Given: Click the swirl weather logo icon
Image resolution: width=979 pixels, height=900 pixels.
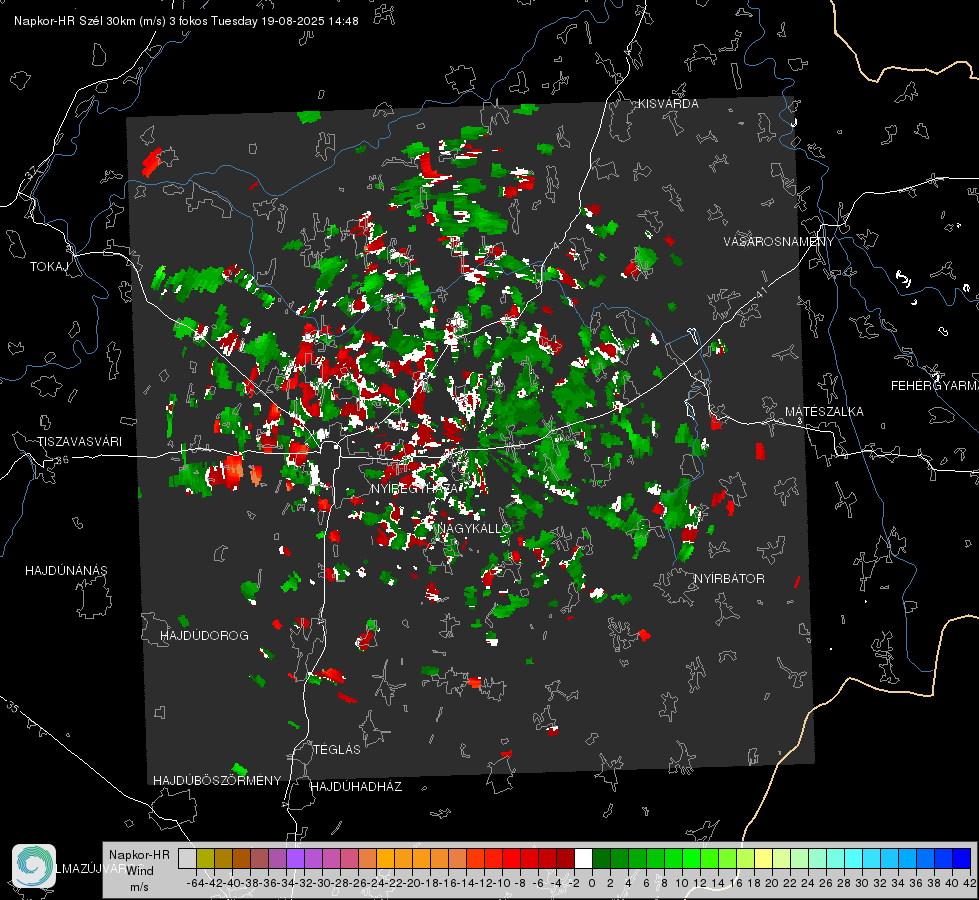Looking at the screenshot, I should pyautogui.click(x=34, y=866).
